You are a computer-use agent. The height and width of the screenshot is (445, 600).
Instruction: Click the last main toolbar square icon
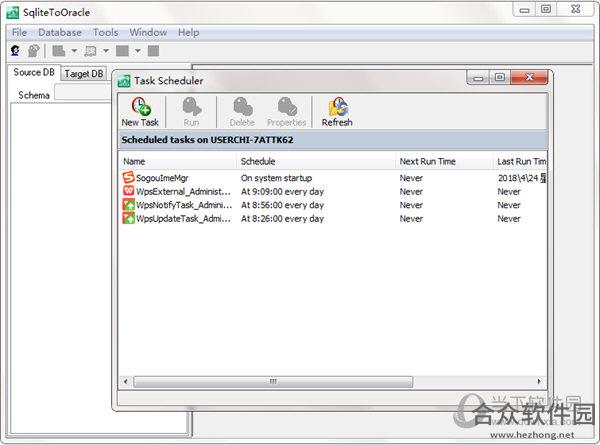(153, 51)
